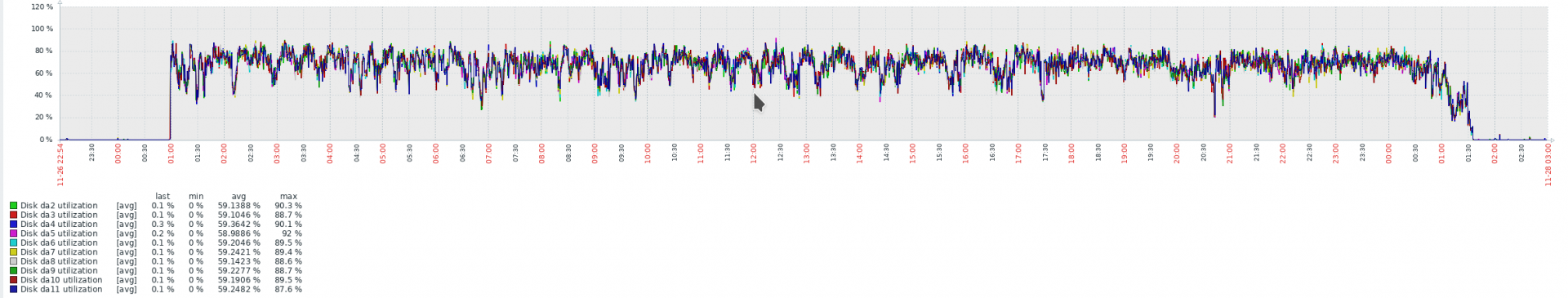Click the 'min' column header in legend
This screenshot has width=1568, height=298.
click(196, 197)
